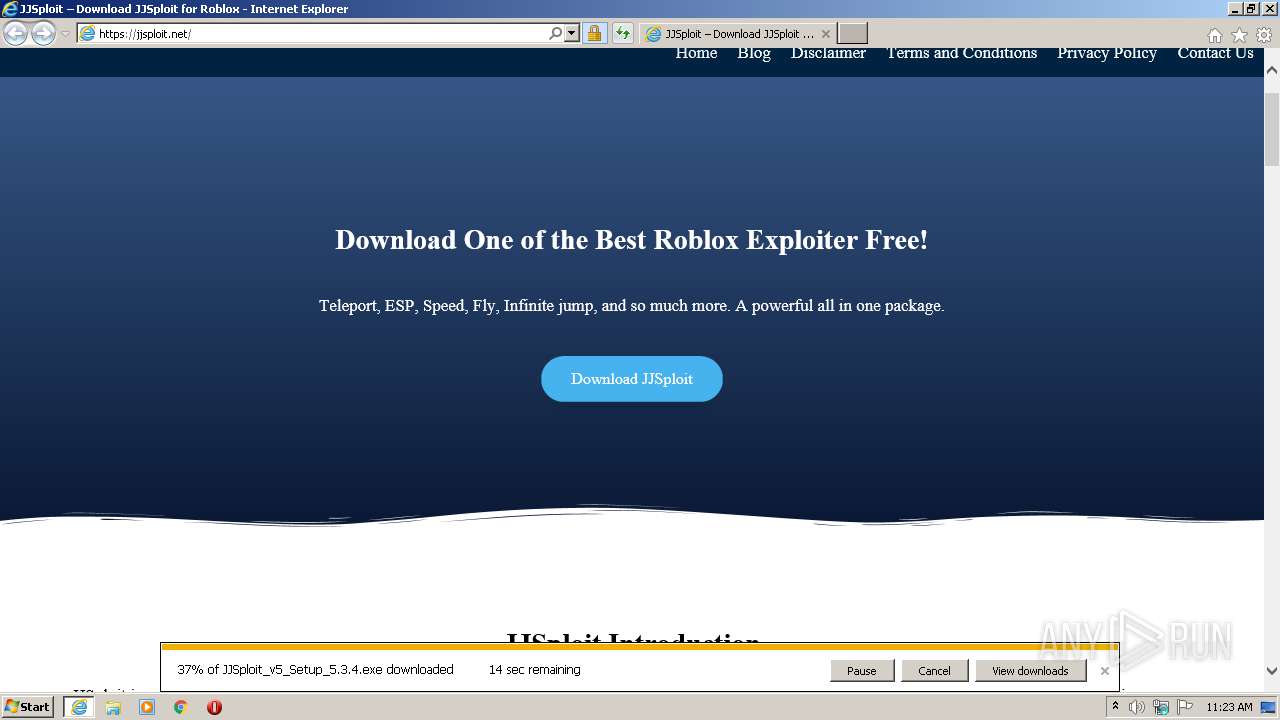The width and height of the screenshot is (1280, 720).
Task: Click the scrollbar up arrow
Action: (x=1272, y=71)
